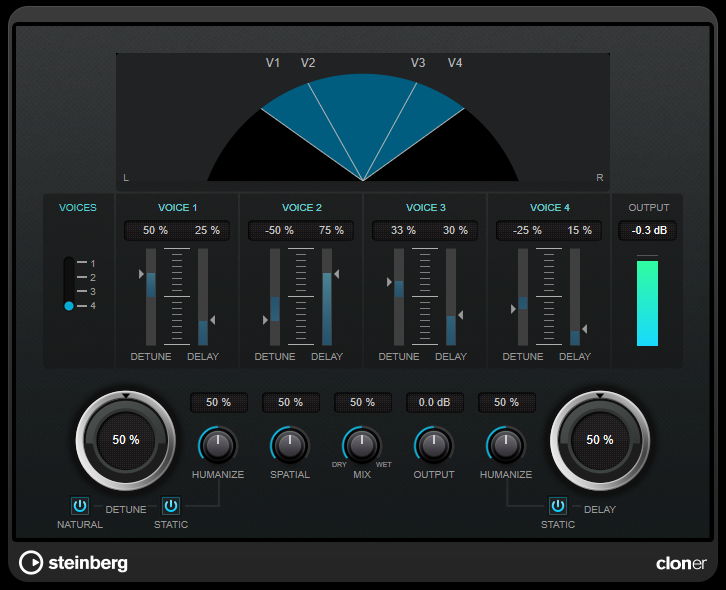Set voices count to 3

(x=87, y=291)
